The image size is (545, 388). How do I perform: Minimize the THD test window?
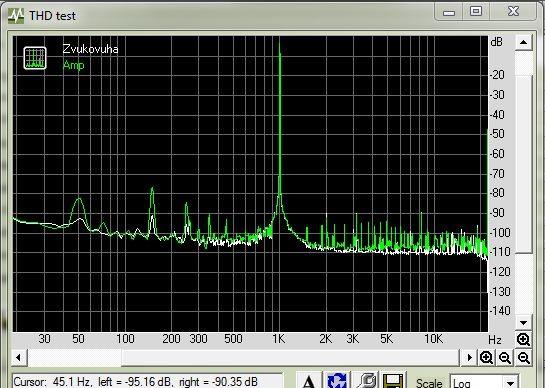pos(449,13)
